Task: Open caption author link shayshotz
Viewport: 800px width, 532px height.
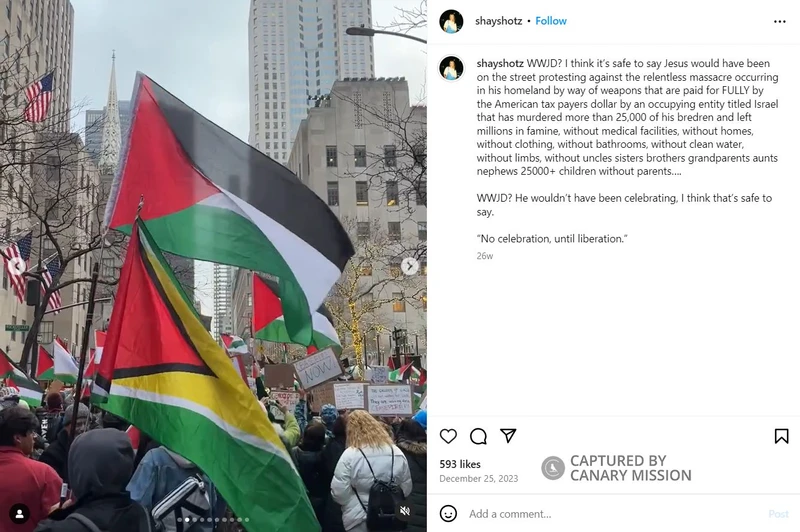Action: coord(500,63)
